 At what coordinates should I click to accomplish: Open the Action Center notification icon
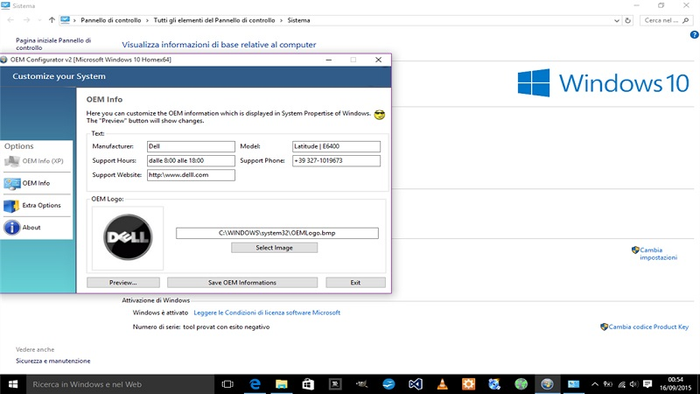click(x=647, y=384)
